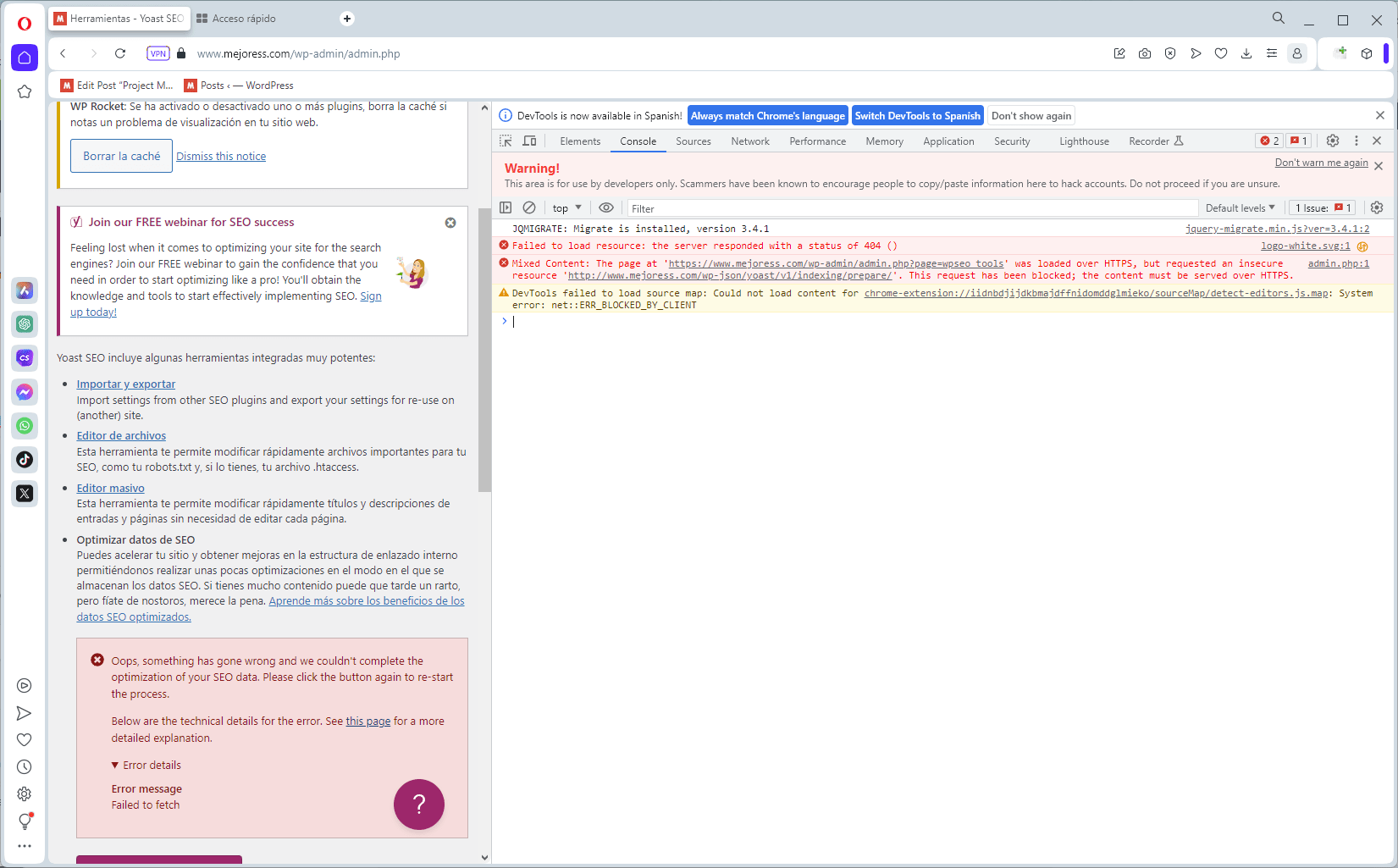1398x868 pixels.
Task: Open WhatsApp in sidebar
Action: [x=25, y=426]
